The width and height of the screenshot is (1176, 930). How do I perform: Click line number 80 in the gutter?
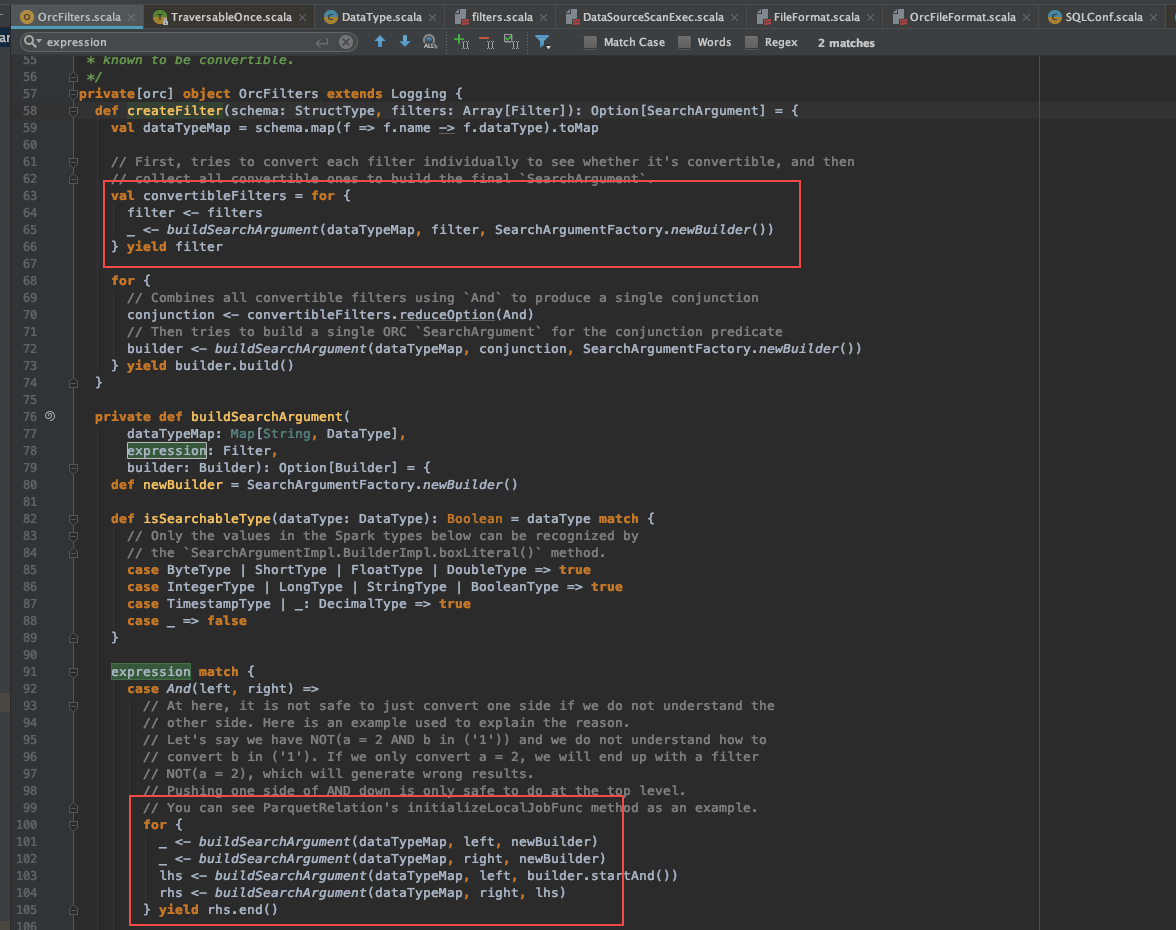pyautogui.click(x=29, y=484)
